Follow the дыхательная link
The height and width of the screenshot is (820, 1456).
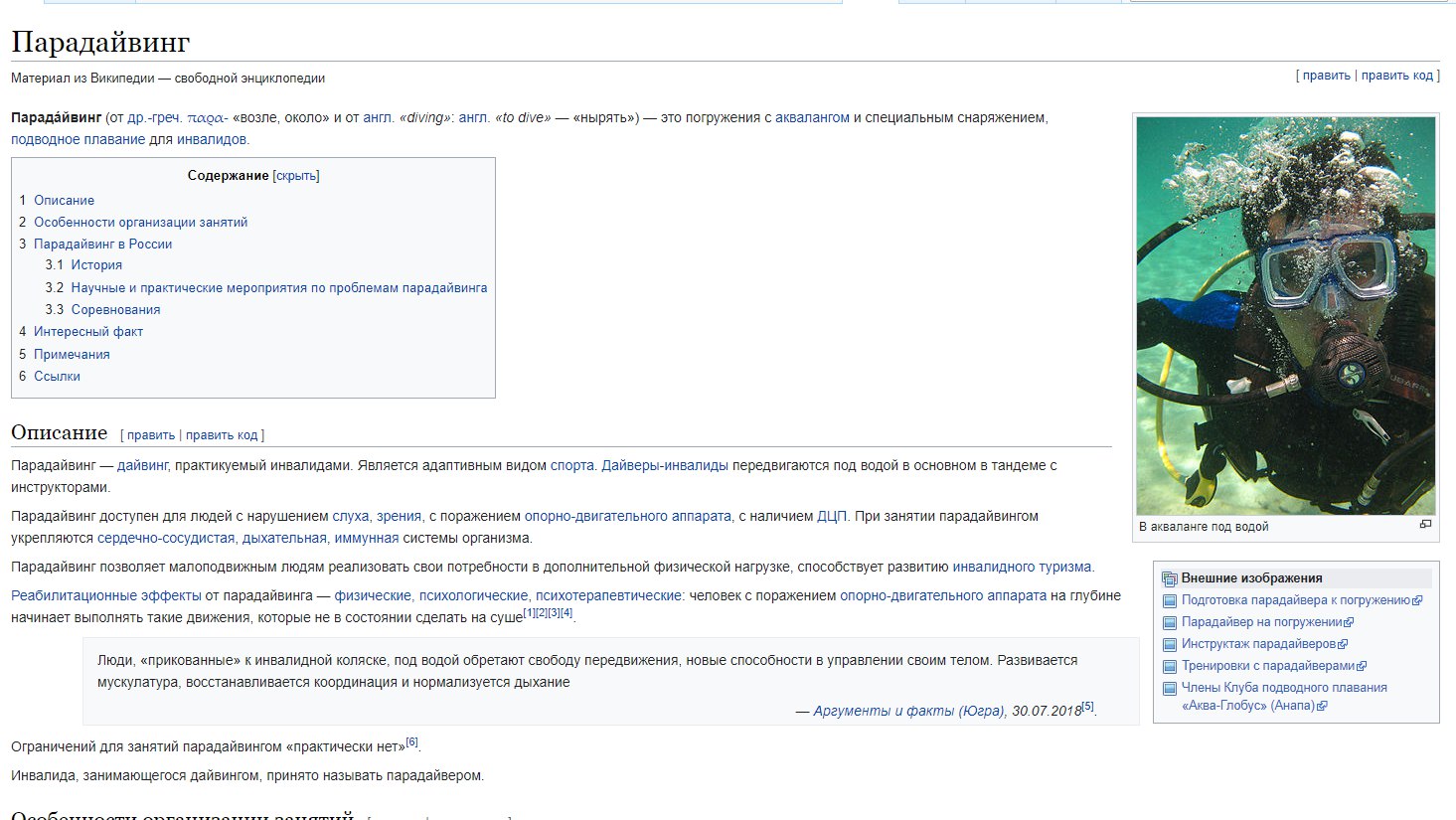(283, 538)
